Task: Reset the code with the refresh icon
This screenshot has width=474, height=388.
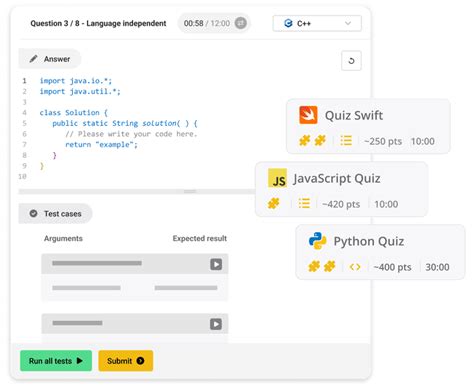Action: [351, 61]
